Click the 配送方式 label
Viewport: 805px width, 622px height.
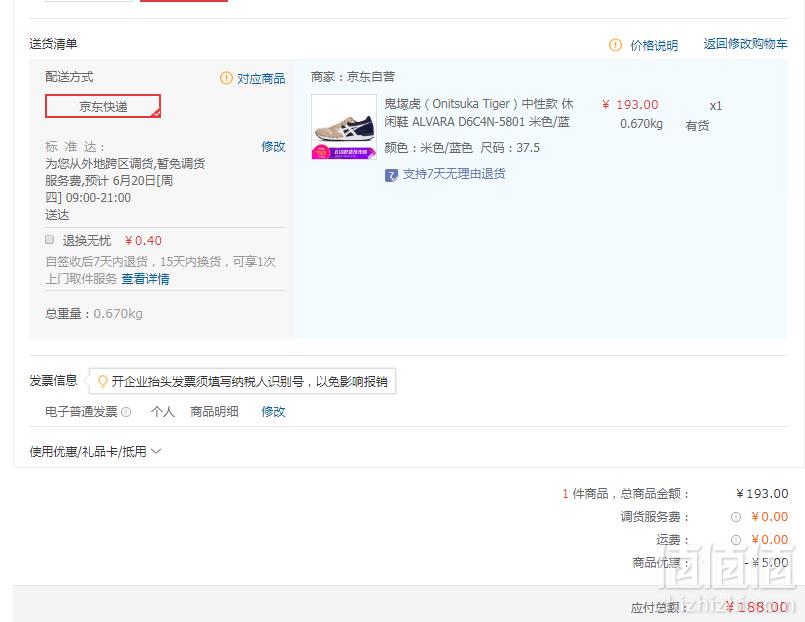(x=69, y=77)
